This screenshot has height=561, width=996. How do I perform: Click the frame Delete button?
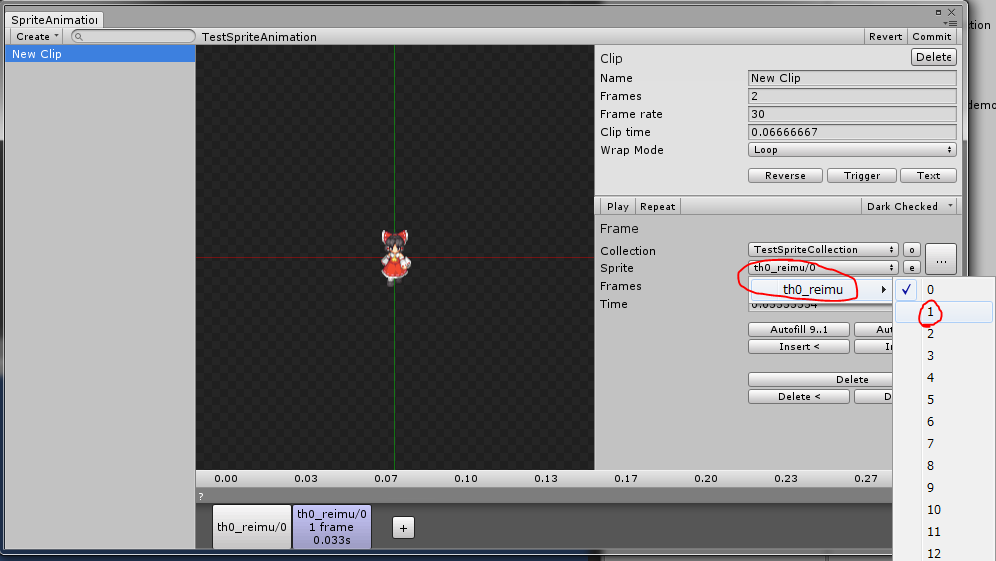pyautogui.click(x=821, y=379)
